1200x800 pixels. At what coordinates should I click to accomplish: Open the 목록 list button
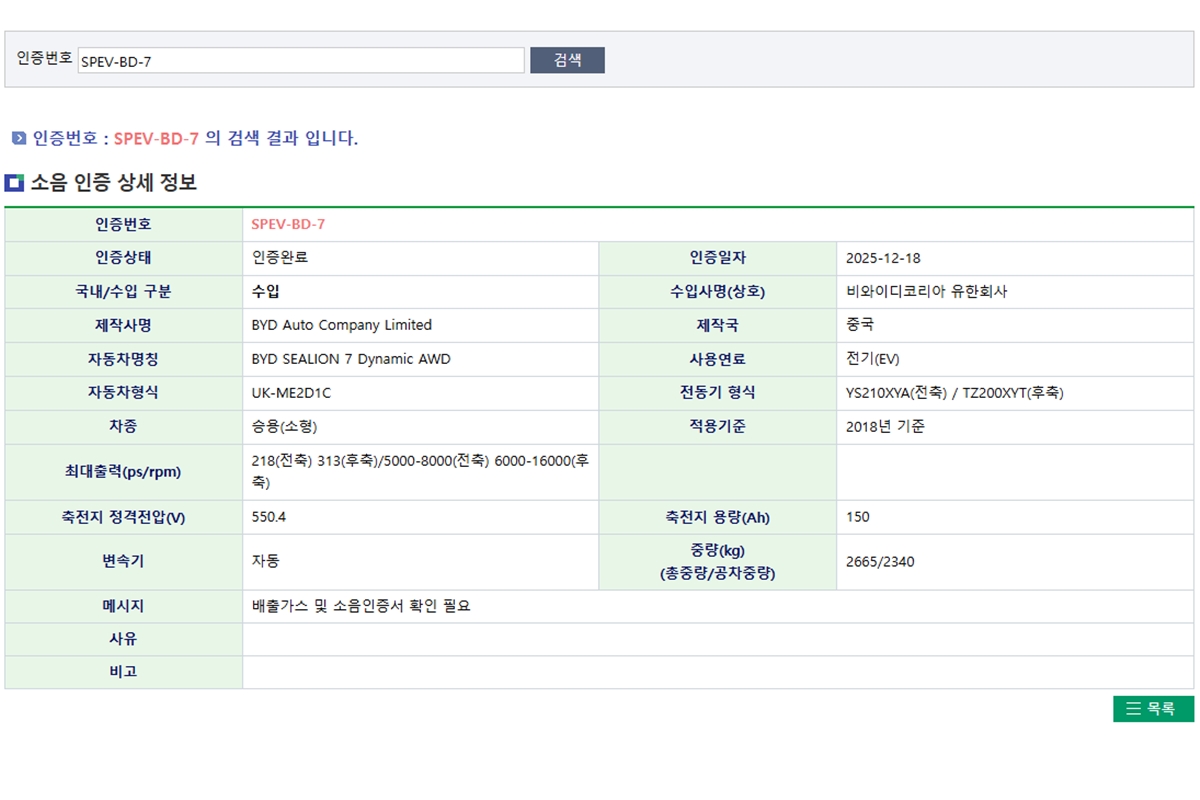[1153, 708]
